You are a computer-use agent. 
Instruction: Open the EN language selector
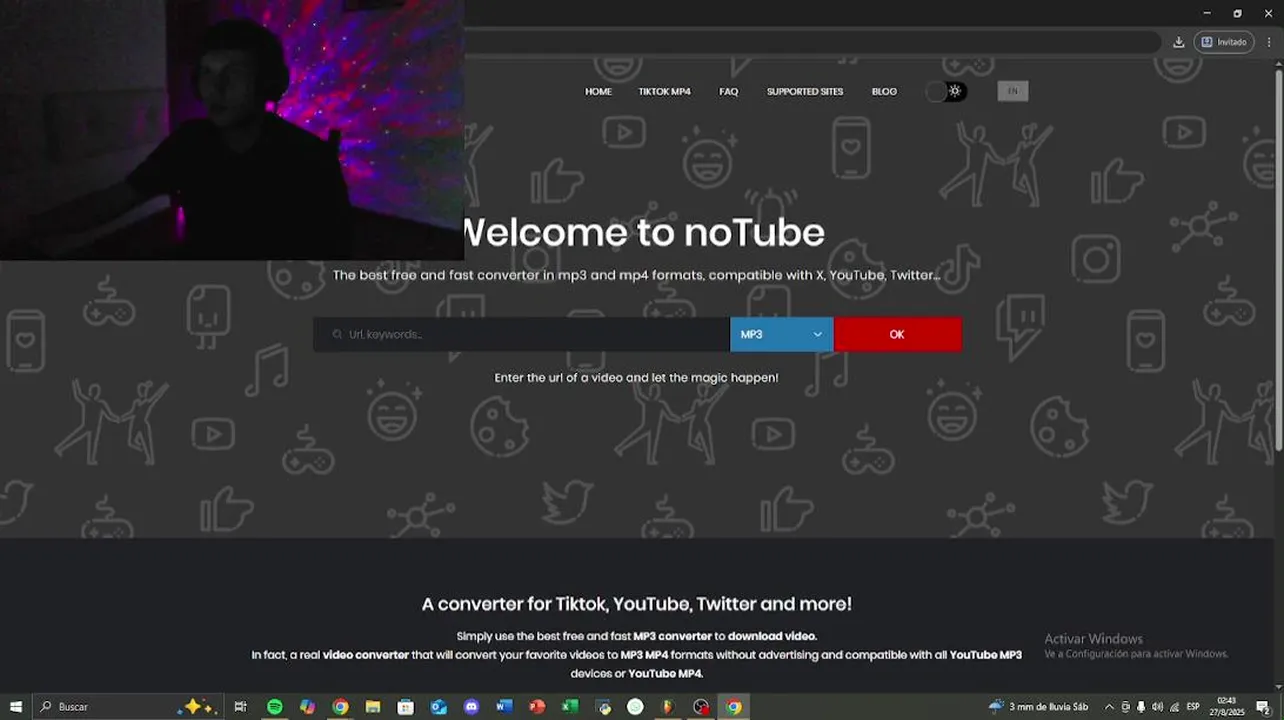click(1012, 91)
